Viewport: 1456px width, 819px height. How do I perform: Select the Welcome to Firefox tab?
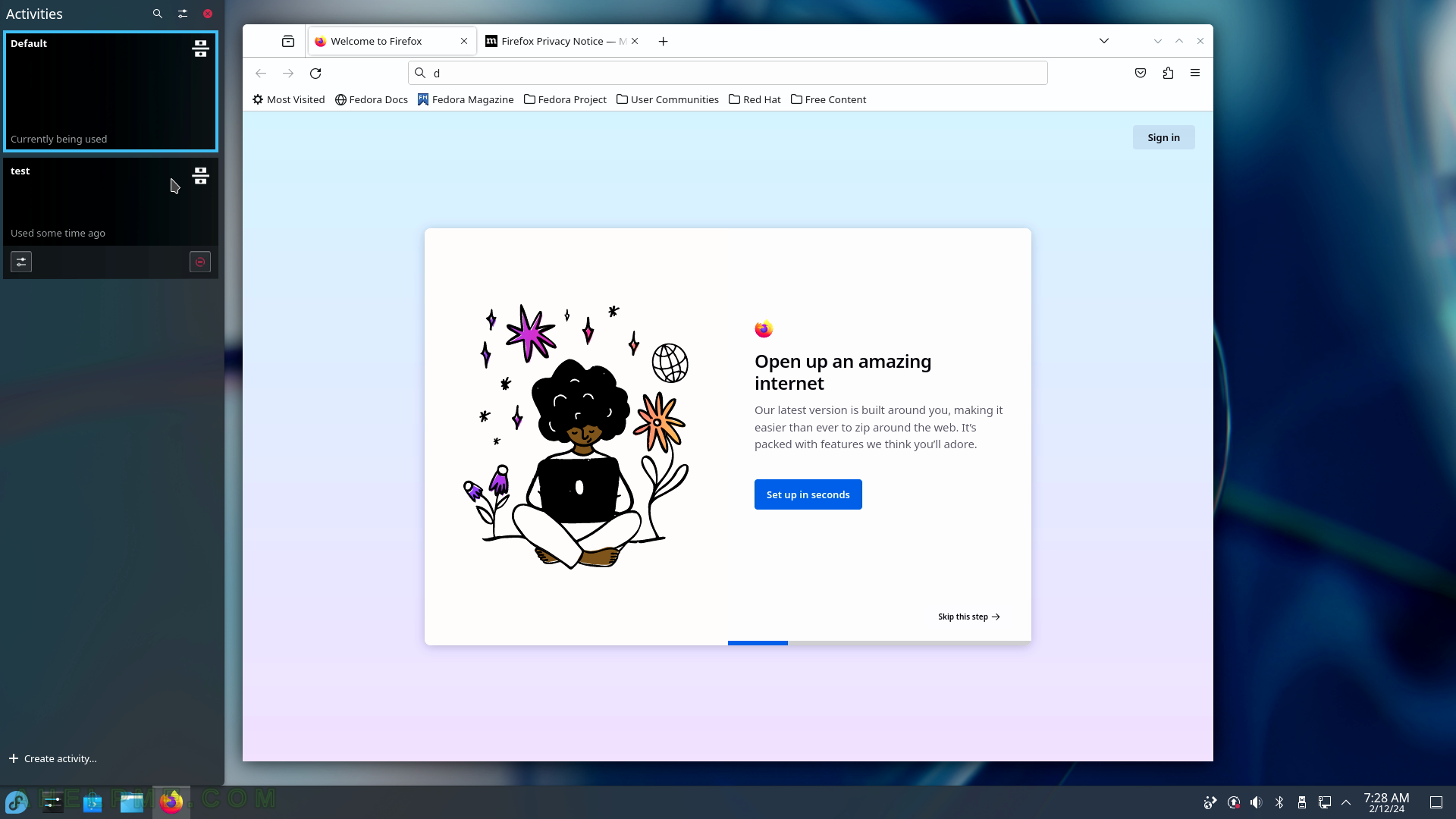(x=392, y=41)
